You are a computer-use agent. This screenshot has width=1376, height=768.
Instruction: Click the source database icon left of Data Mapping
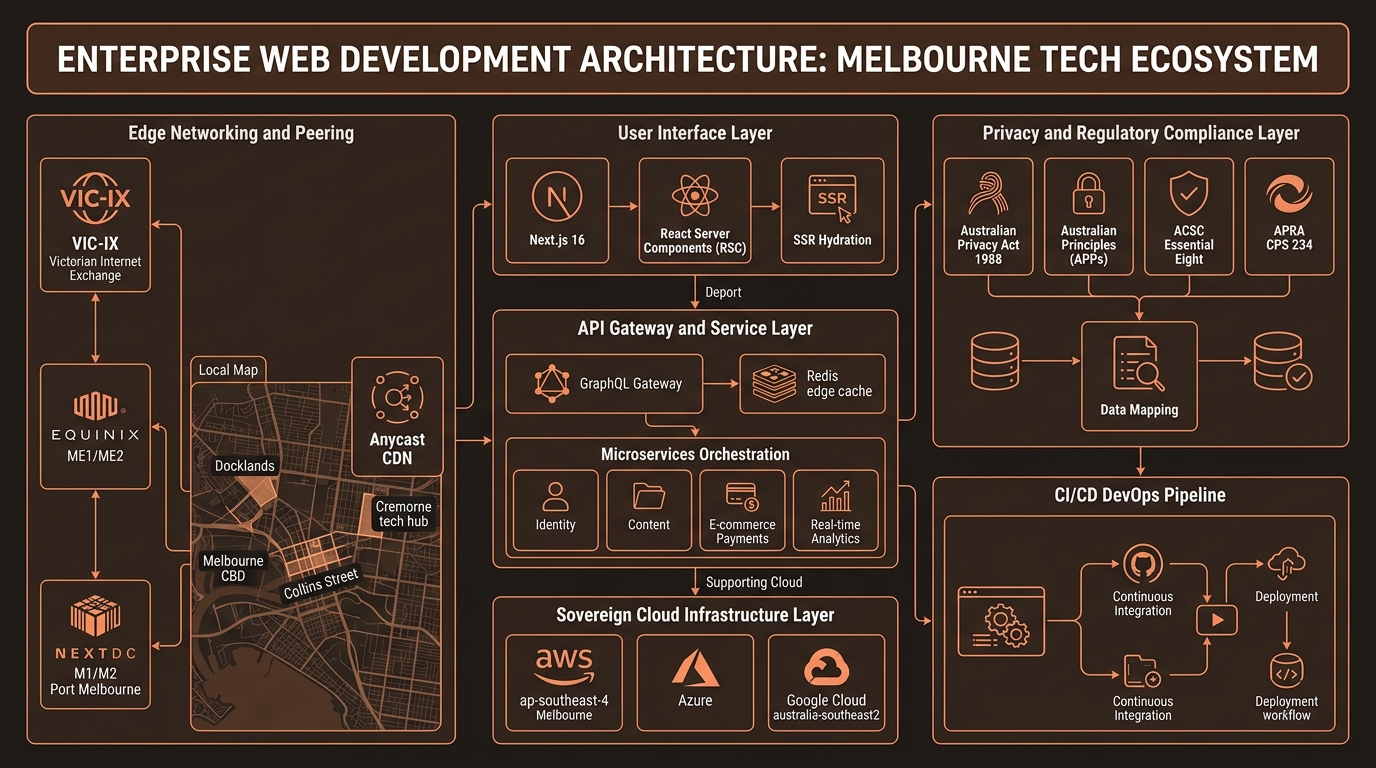[x=995, y=361]
